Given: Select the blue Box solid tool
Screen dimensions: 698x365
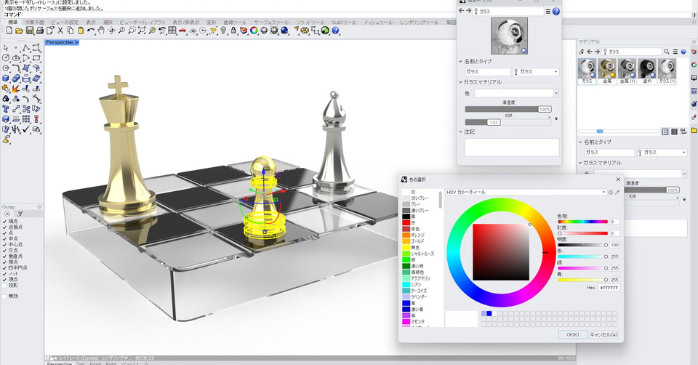Looking at the screenshot, I should click(x=6, y=78).
